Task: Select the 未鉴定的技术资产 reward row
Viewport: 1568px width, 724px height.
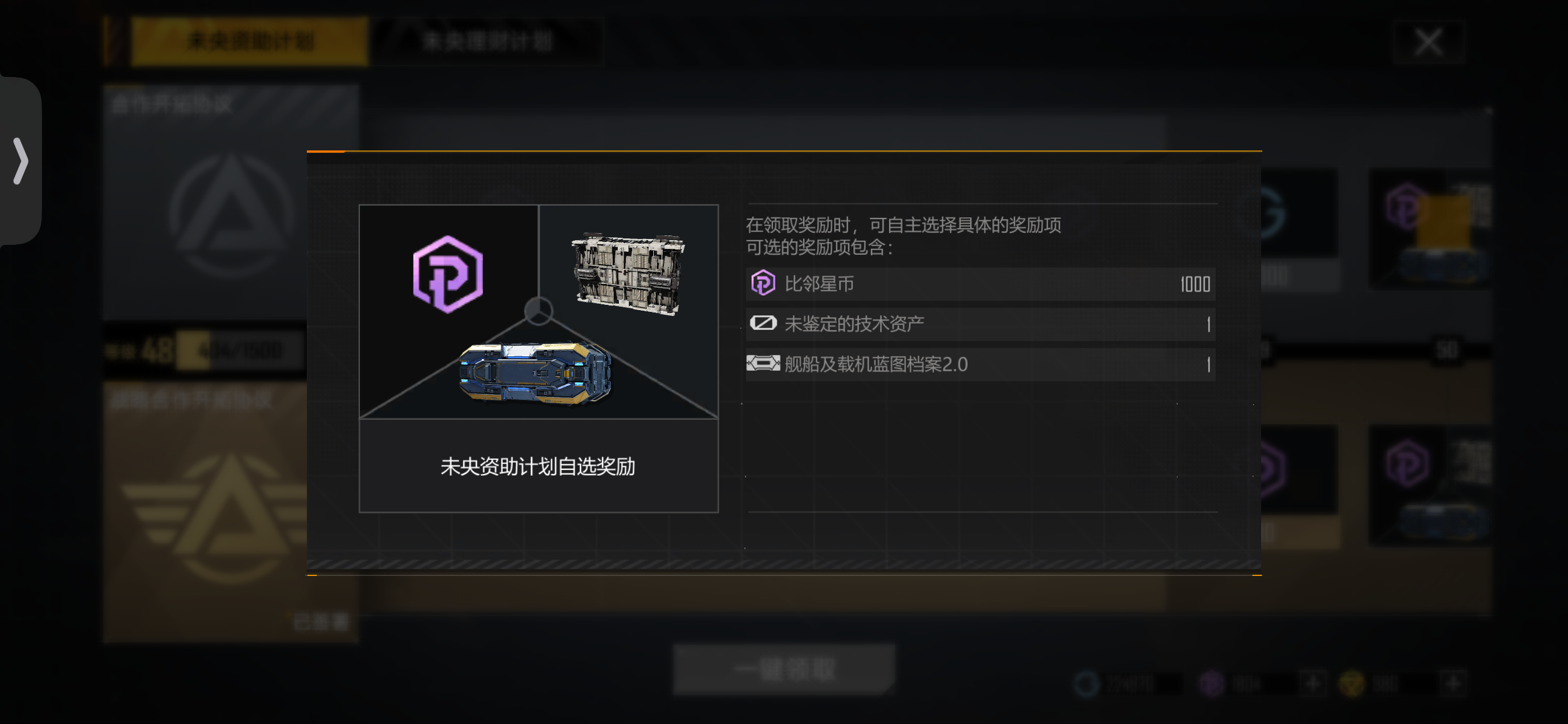Action: [980, 324]
